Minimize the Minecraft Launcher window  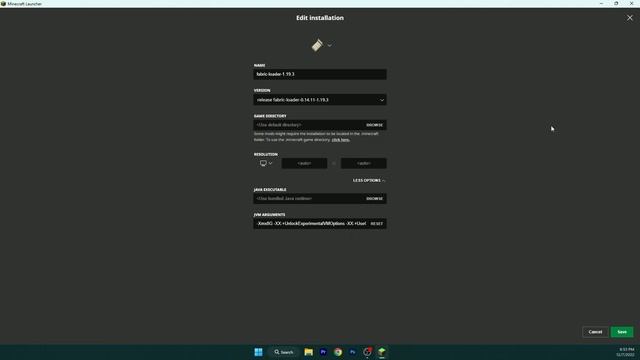(x=601, y=4)
